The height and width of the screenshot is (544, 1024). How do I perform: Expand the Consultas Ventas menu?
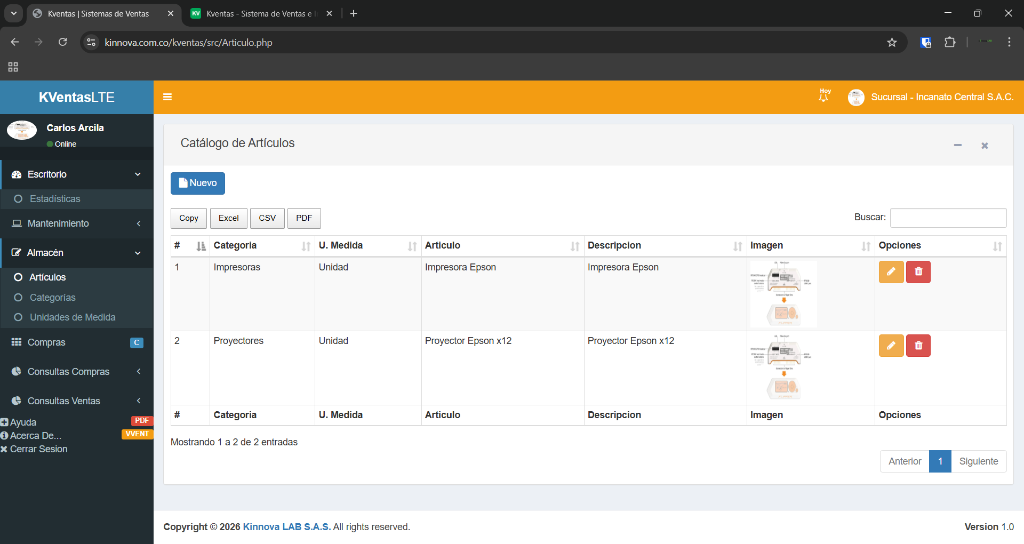tap(76, 401)
